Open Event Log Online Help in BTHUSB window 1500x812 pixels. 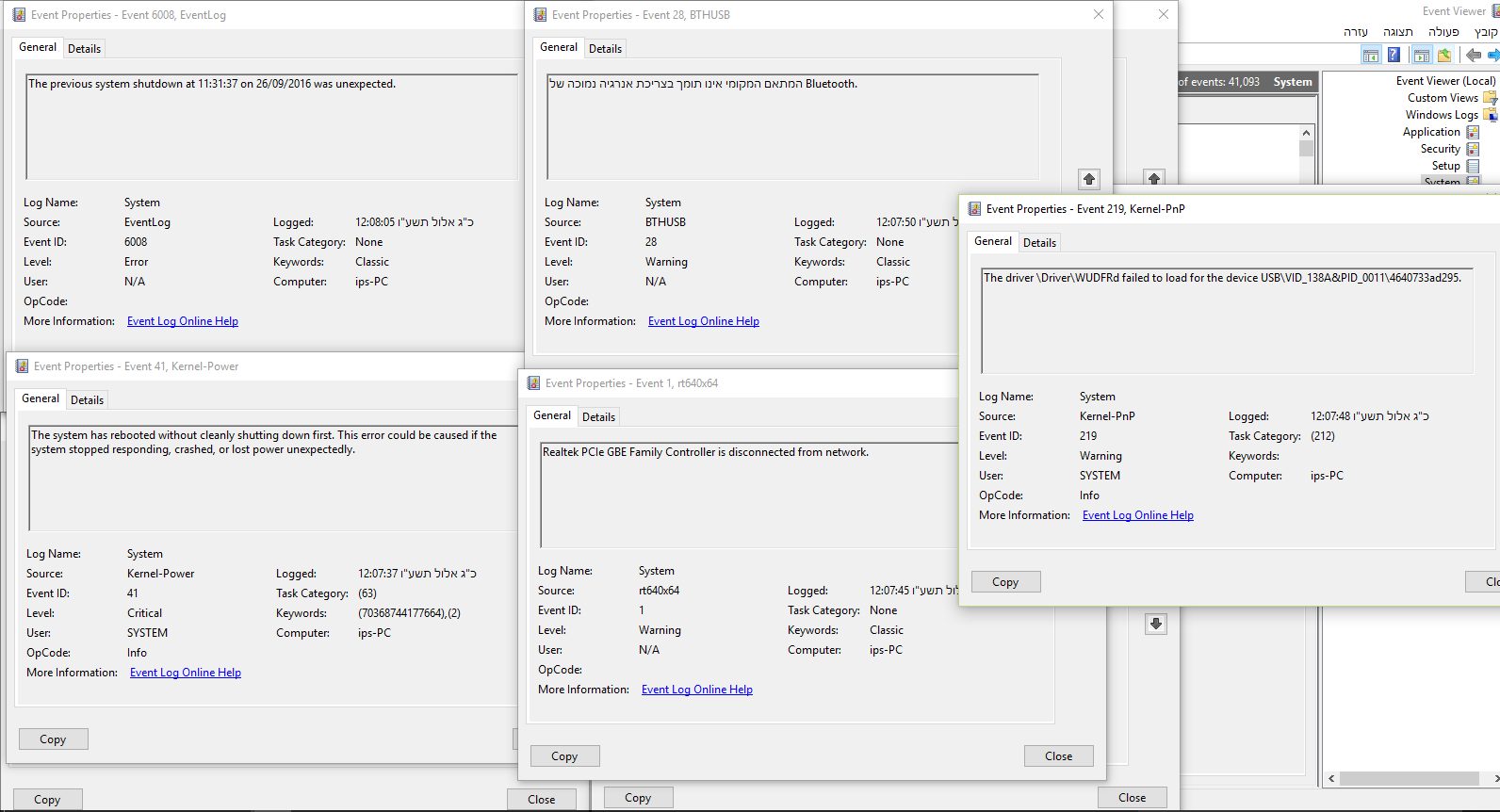[704, 321]
